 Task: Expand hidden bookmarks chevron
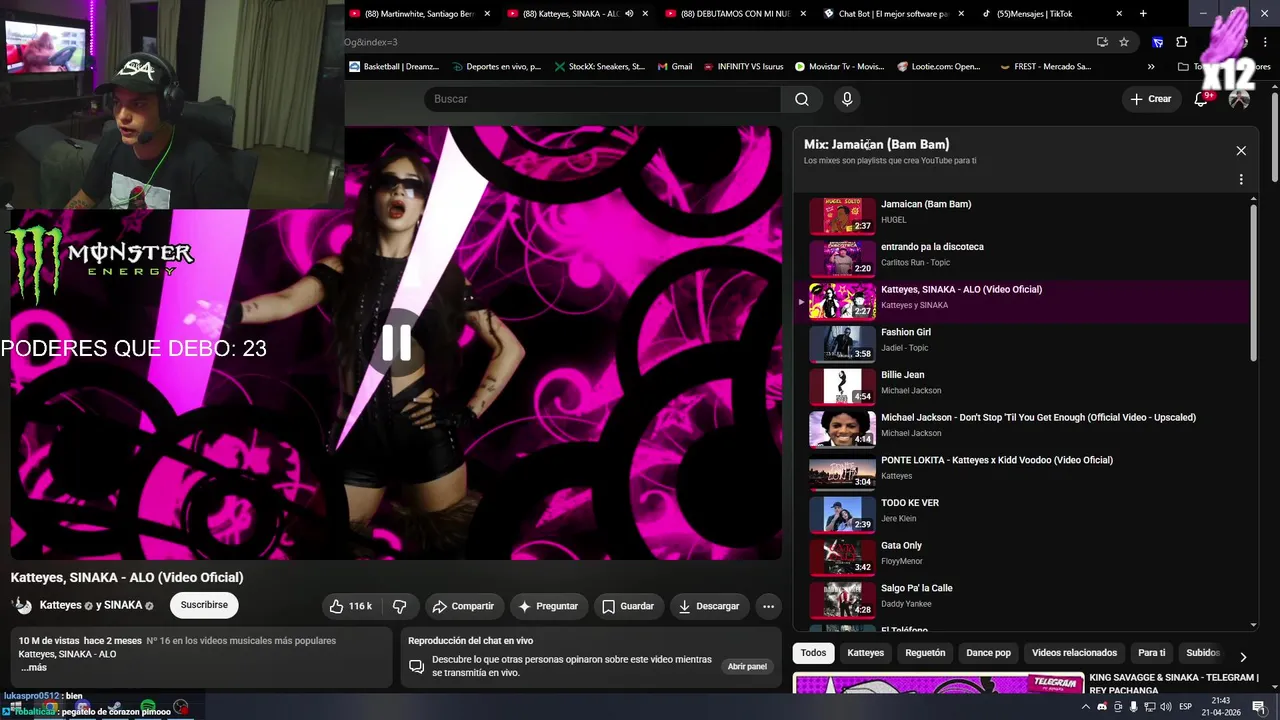tap(1151, 67)
